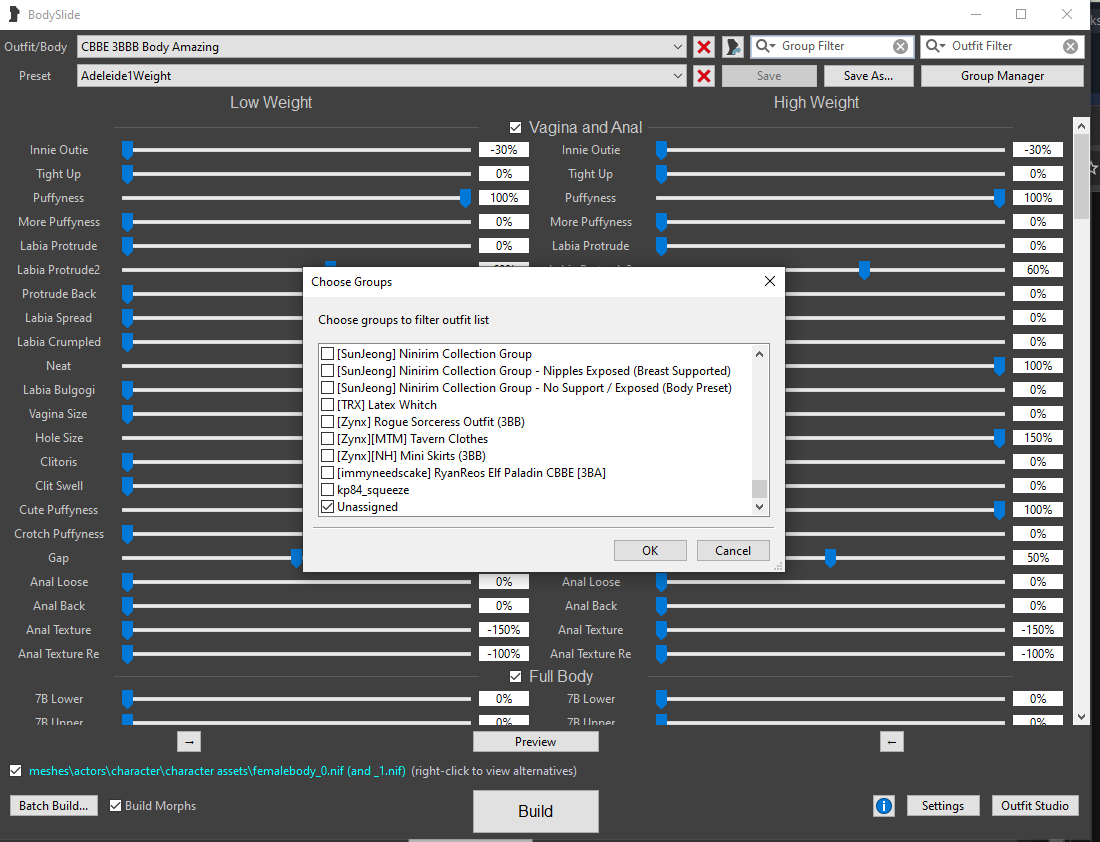Viewport: 1100px width, 842px height.
Task: Click low weight Anal Texture slider handle
Action: [127, 630]
